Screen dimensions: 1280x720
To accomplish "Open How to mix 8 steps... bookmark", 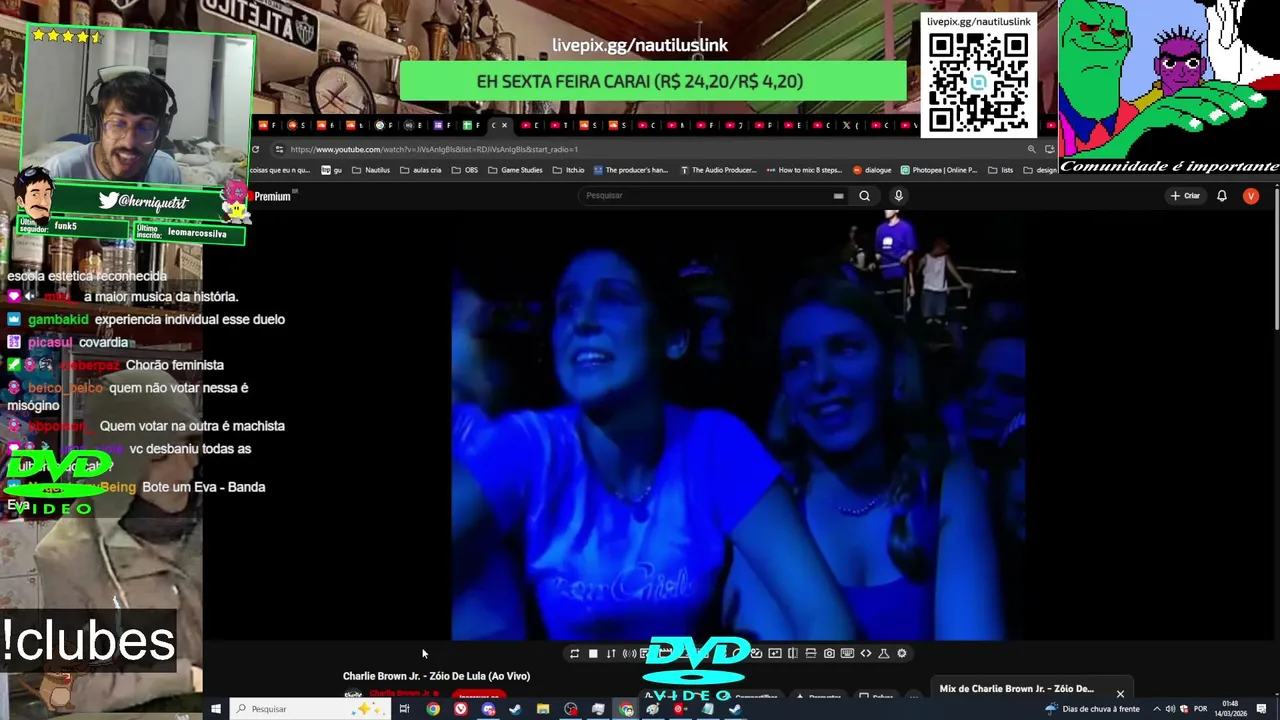I will 804,170.
